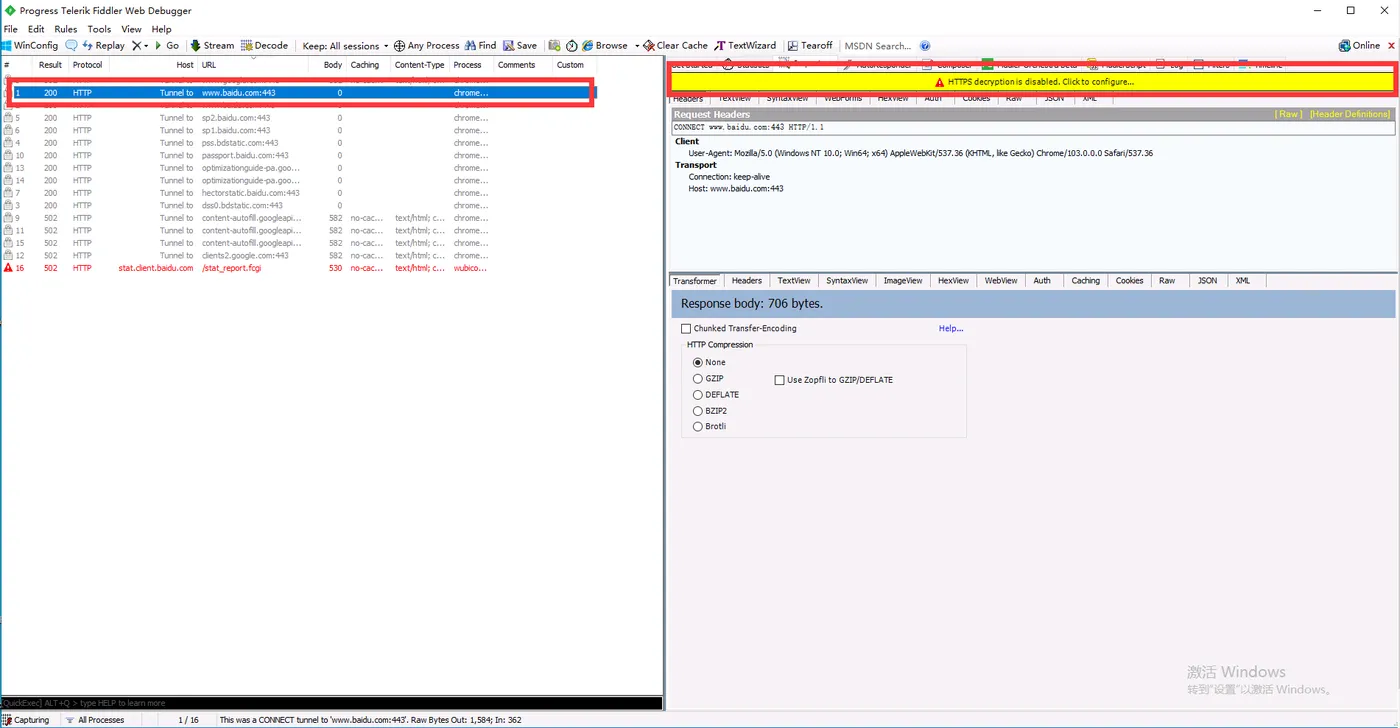Screen dimensions: 1400x728
Task: Open WinConfig from the toolbar
Action: coord(31,46)
